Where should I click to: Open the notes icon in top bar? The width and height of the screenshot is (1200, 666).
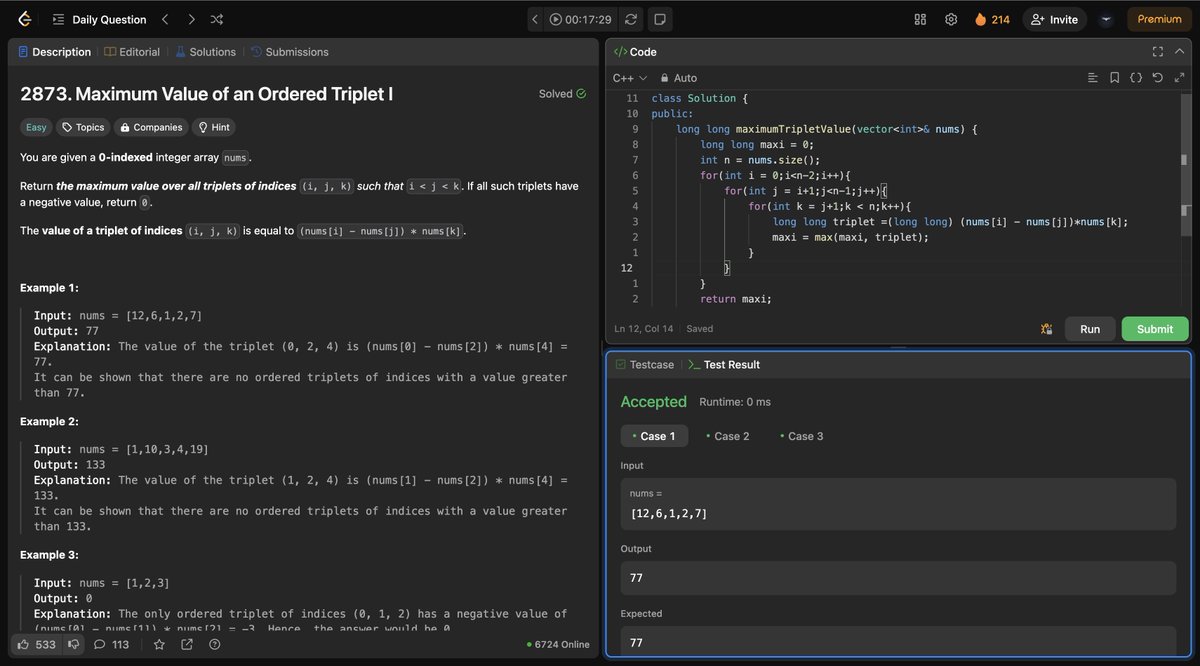(660, 19)
